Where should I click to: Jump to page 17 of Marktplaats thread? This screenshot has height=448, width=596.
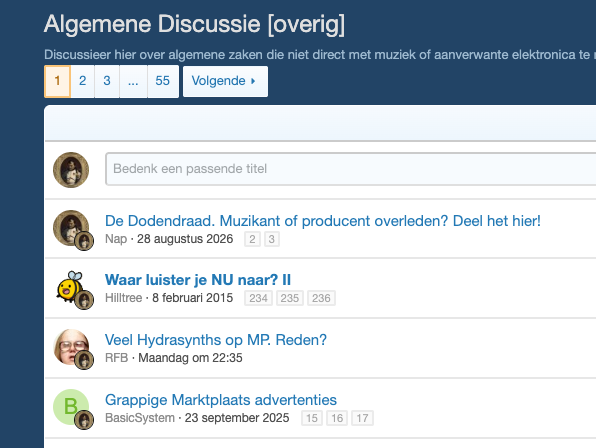(x=362, y=418)
